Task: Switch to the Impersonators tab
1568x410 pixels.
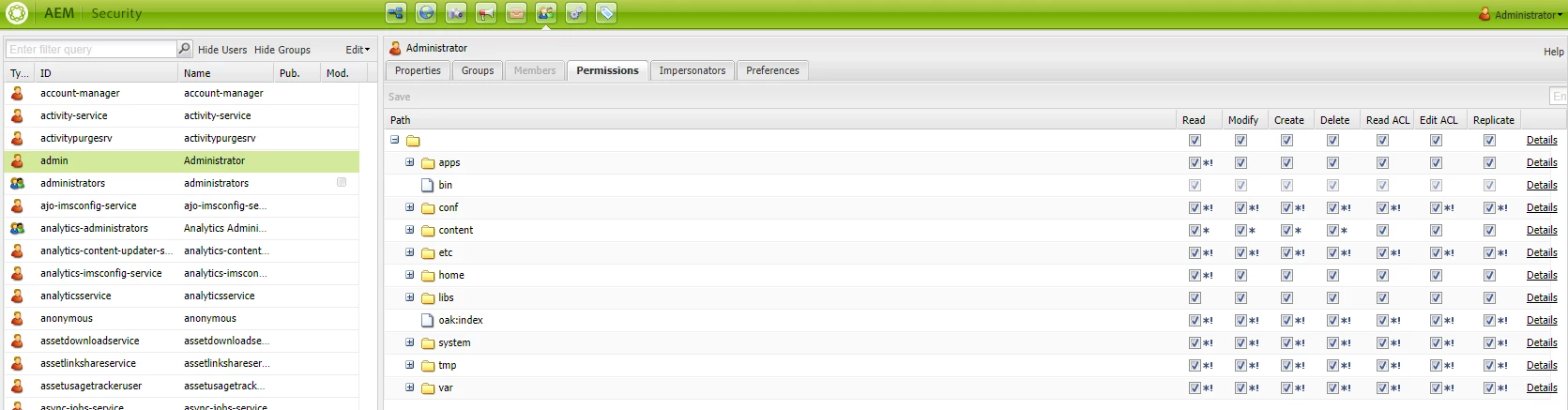Action: [x=693, y=70]
